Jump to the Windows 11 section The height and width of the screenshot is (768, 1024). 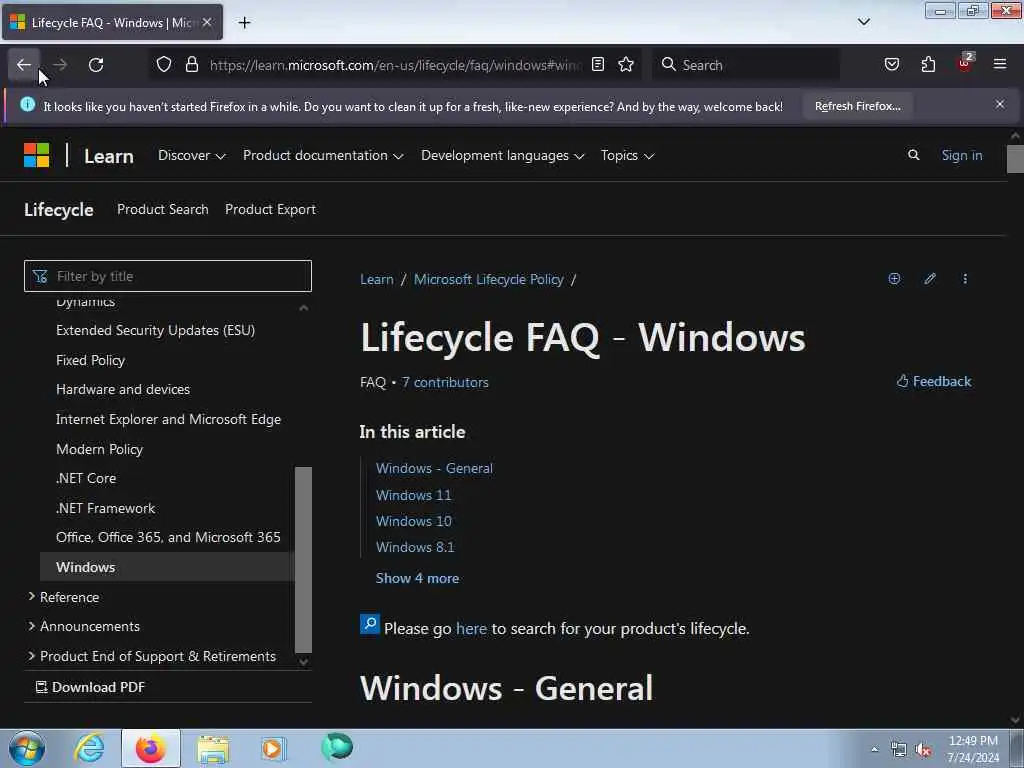click(413, 496)
